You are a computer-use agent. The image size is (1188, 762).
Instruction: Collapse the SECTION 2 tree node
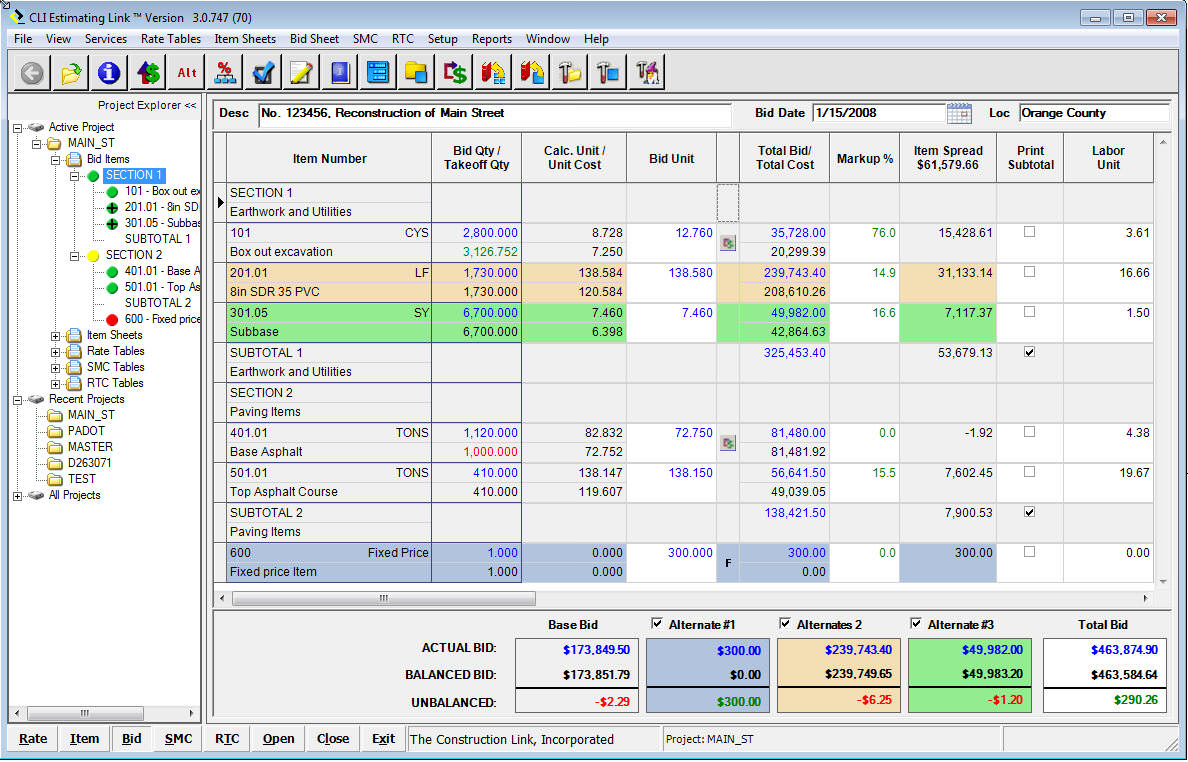[75, 255]
